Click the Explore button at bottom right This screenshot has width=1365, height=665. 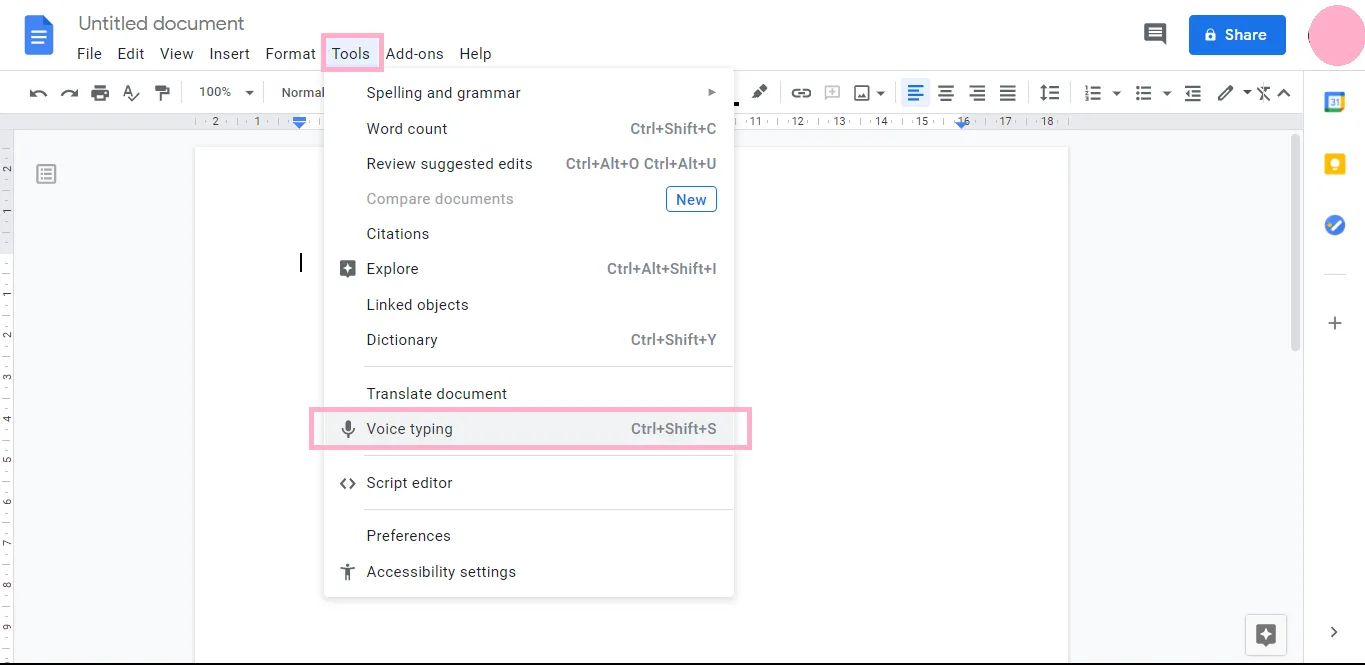(1265, 634)
